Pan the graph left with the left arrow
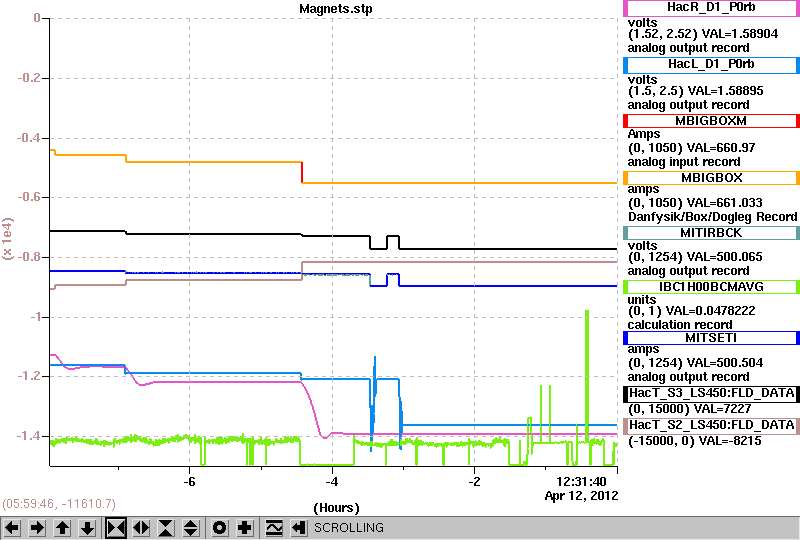Image resolution: width=800 pixels, height=540 pixels. tap(12, 528)
